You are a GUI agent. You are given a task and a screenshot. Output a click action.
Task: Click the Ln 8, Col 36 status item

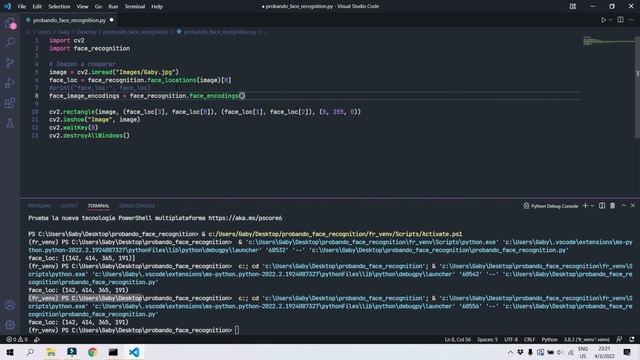(457, 339)
